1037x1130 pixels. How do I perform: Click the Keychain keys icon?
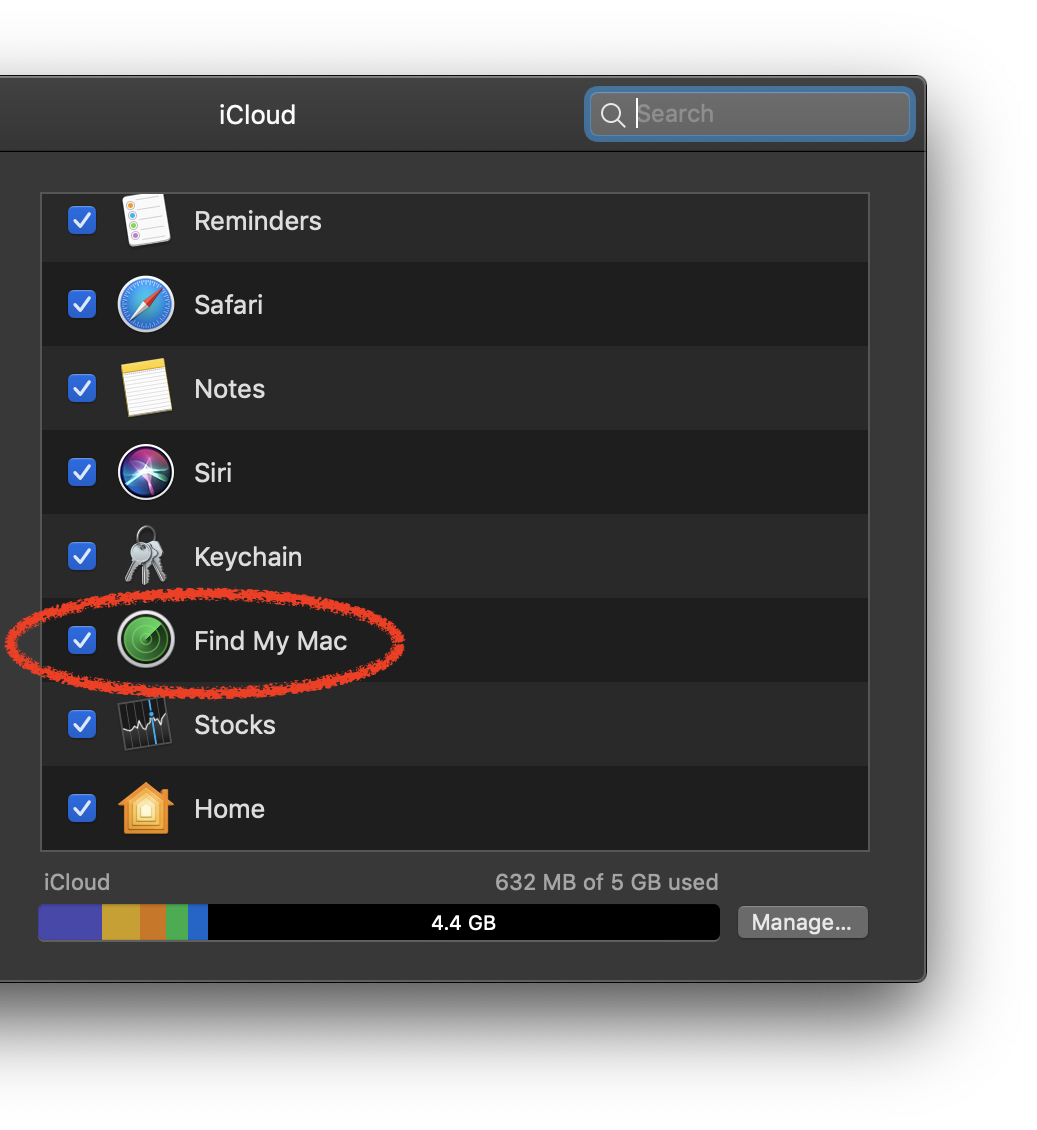[x=146, y=556]
